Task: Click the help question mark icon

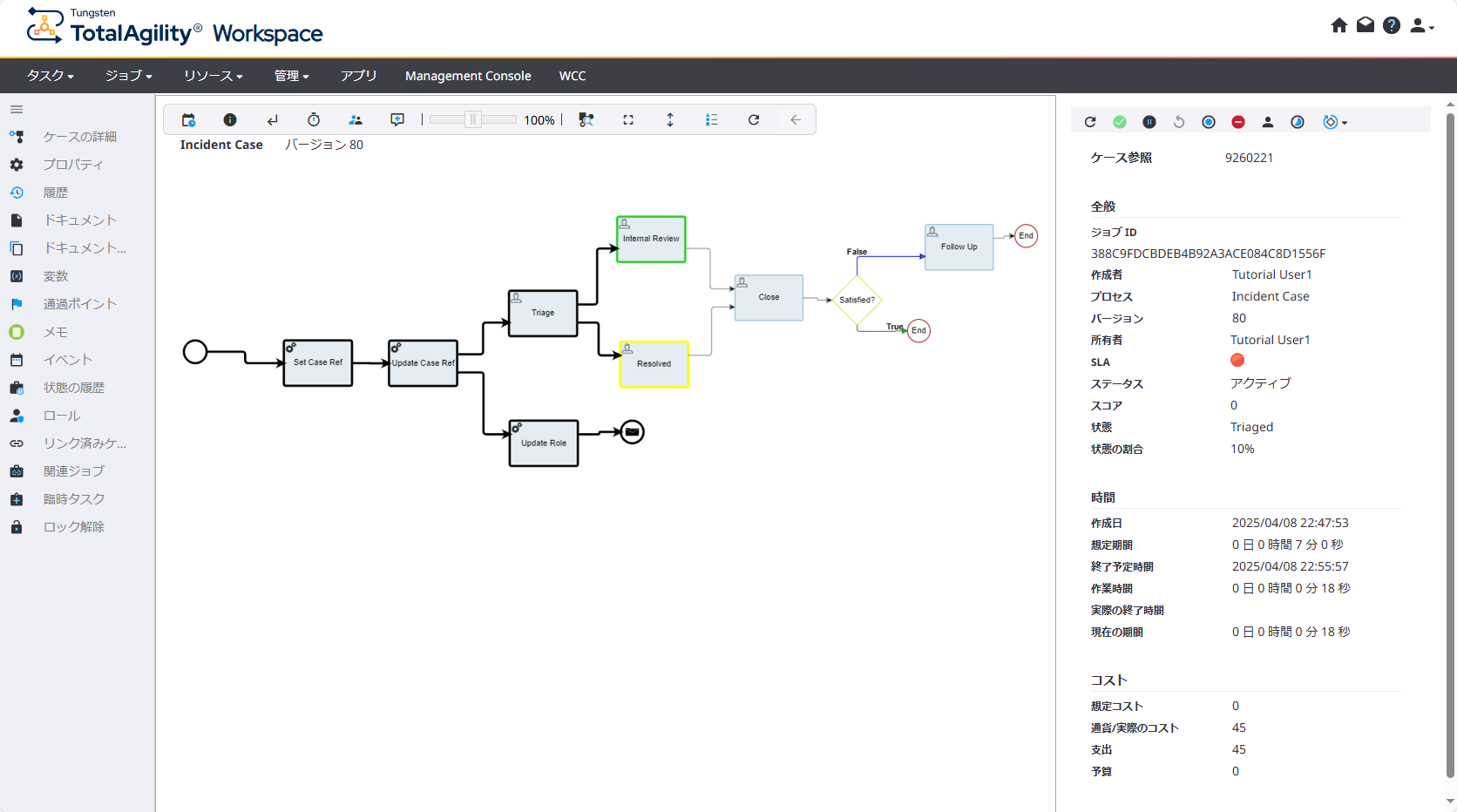Action: click(x=1392, y=25)
